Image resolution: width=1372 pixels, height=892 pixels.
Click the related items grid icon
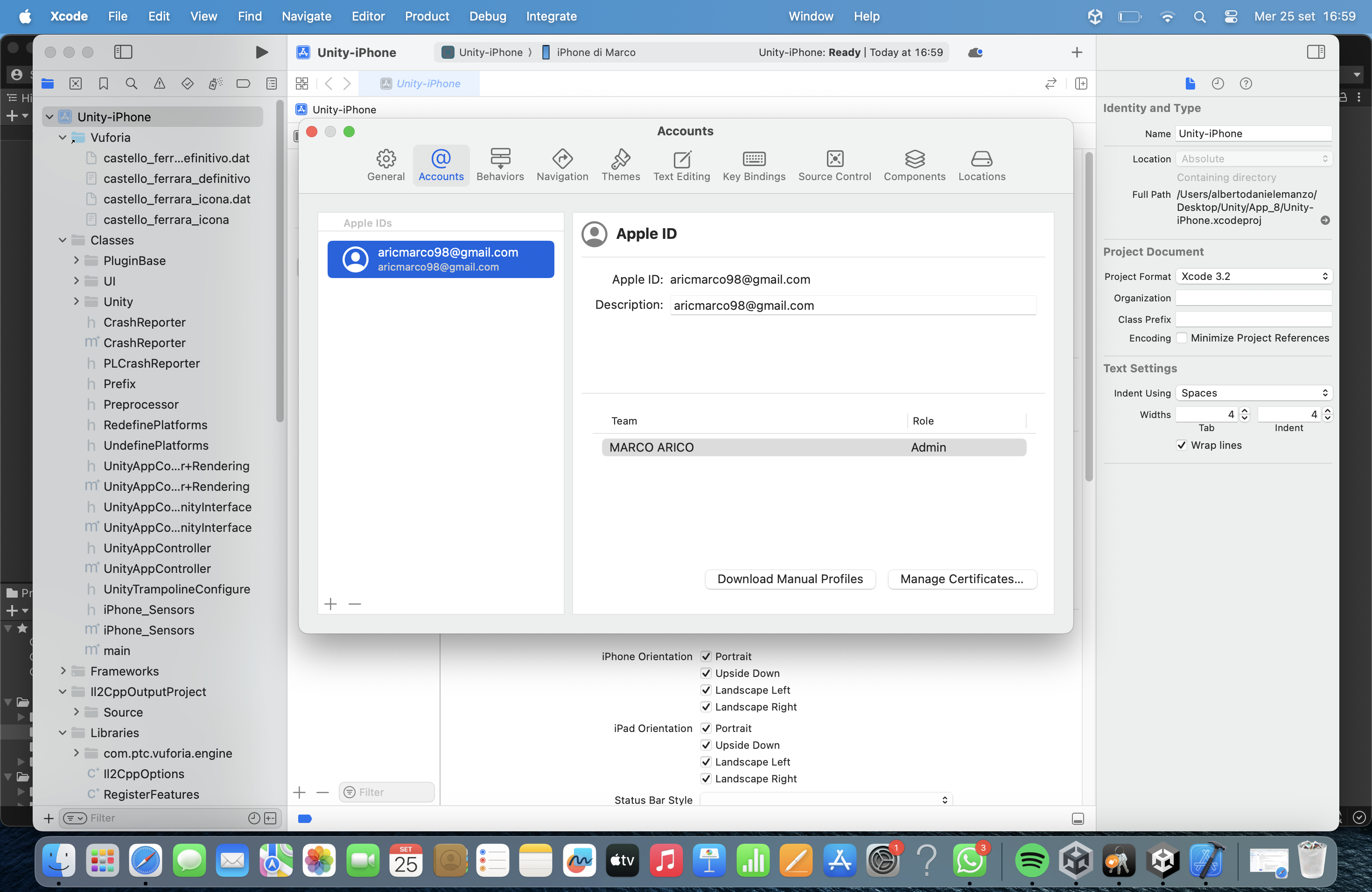[x=302, y=84]
